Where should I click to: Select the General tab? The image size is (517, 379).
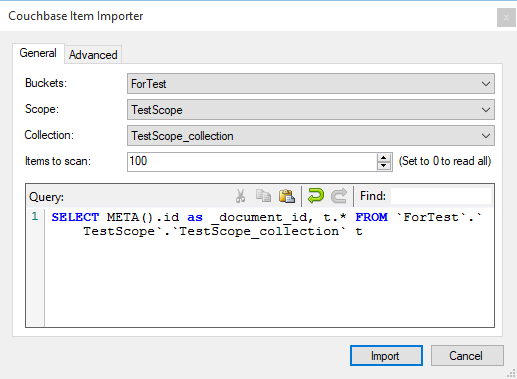(x=38, y=53)
